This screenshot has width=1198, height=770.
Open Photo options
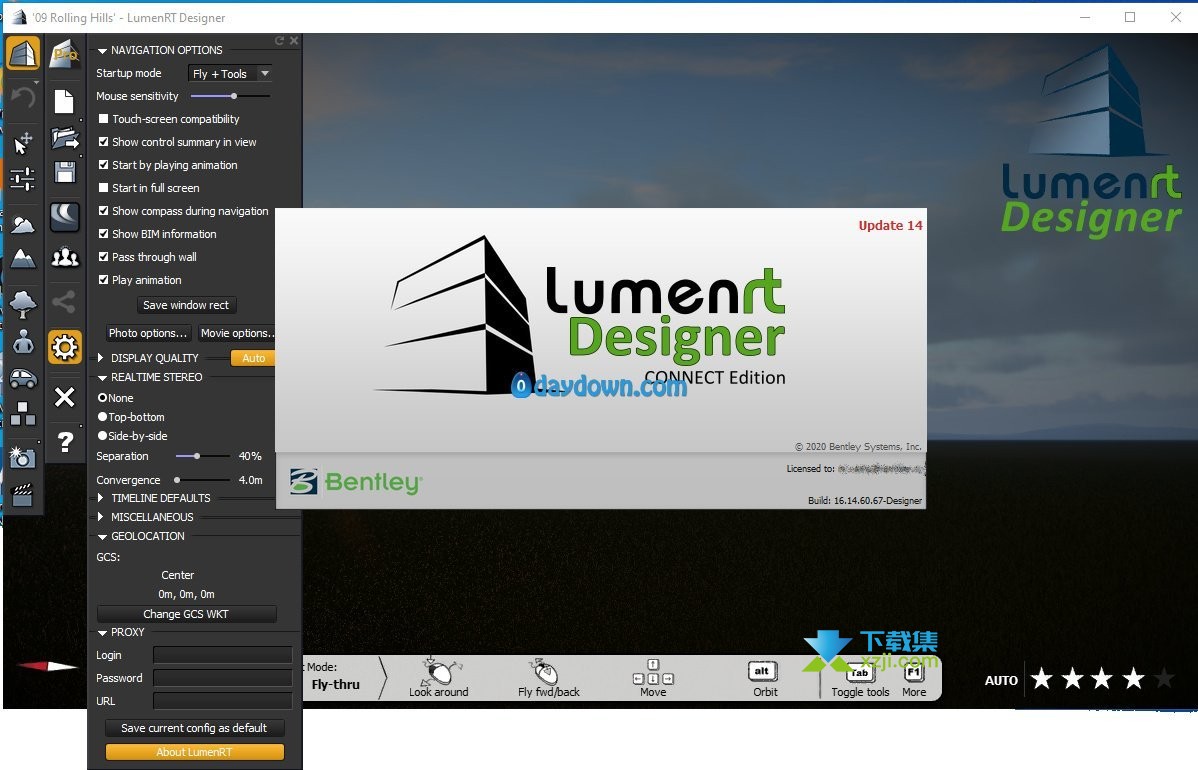[147, 333]
